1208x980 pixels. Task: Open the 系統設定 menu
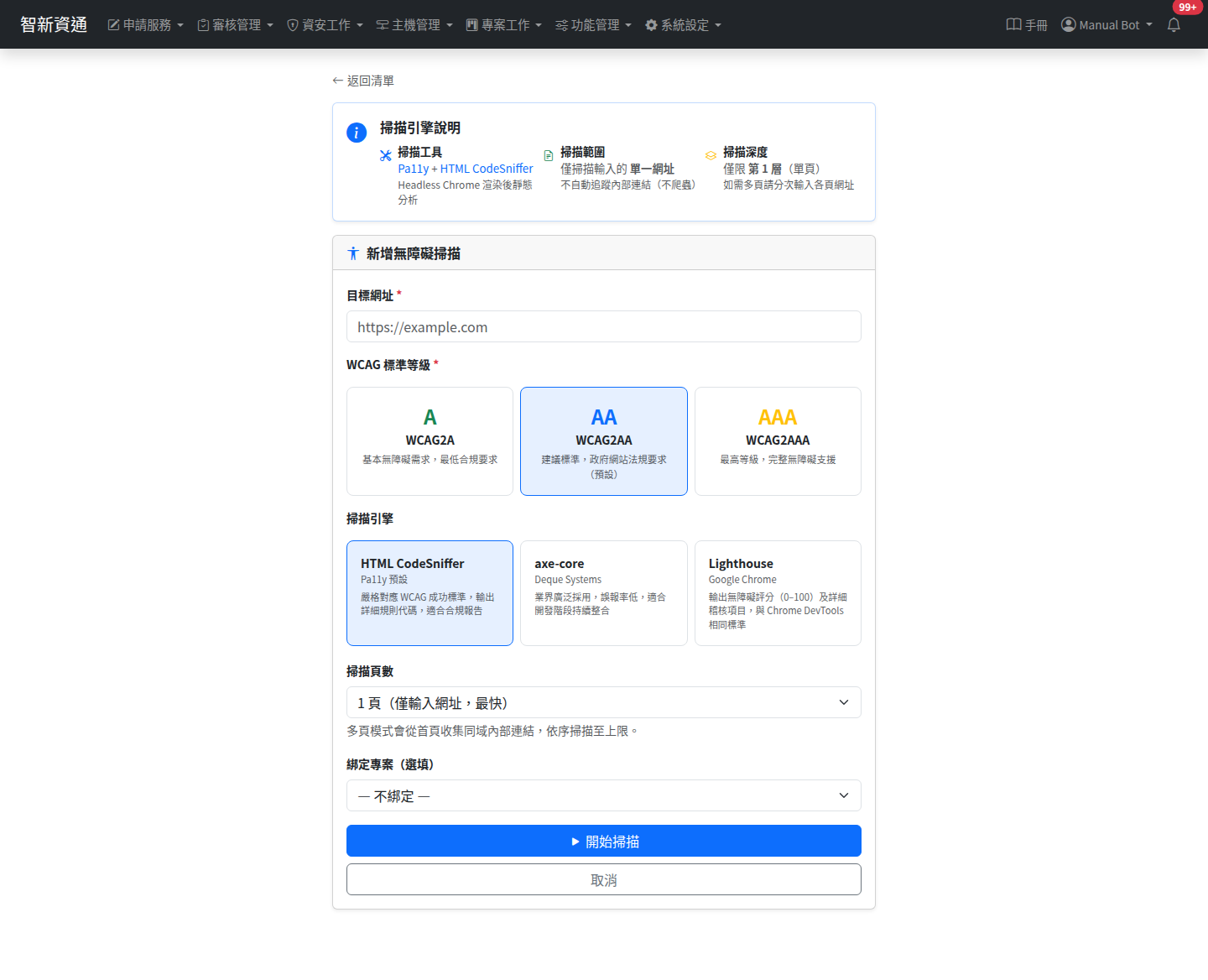coord(683,25)
